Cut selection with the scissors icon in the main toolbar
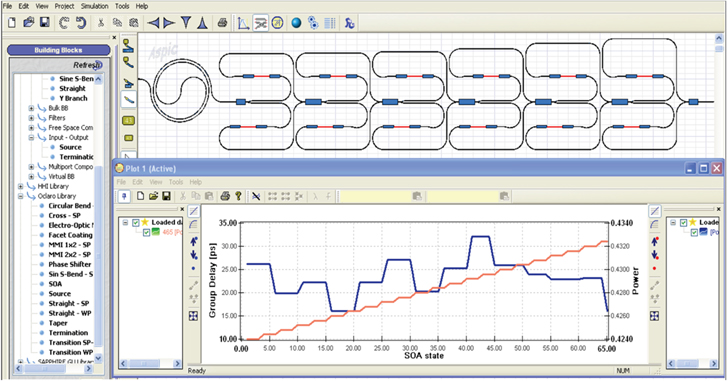Viewport: 727px width, 381px height. coord(101,23)
